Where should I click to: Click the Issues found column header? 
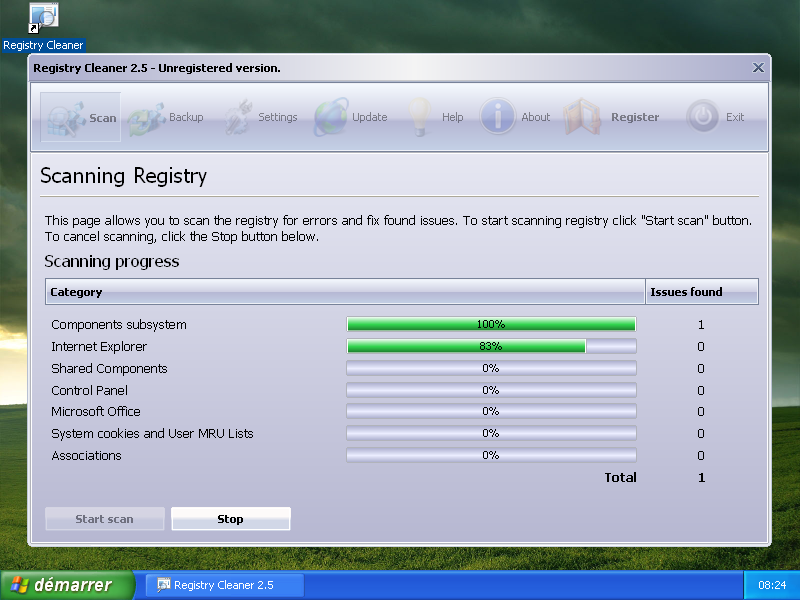point(702,292)
